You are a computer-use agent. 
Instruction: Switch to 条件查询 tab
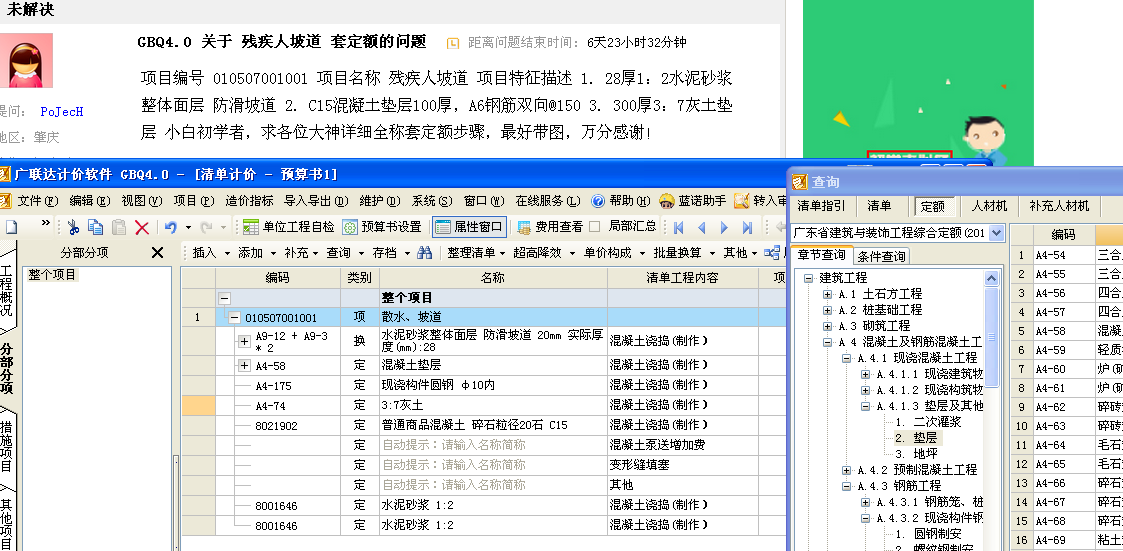pyautogui.click(x=882, y=256)
